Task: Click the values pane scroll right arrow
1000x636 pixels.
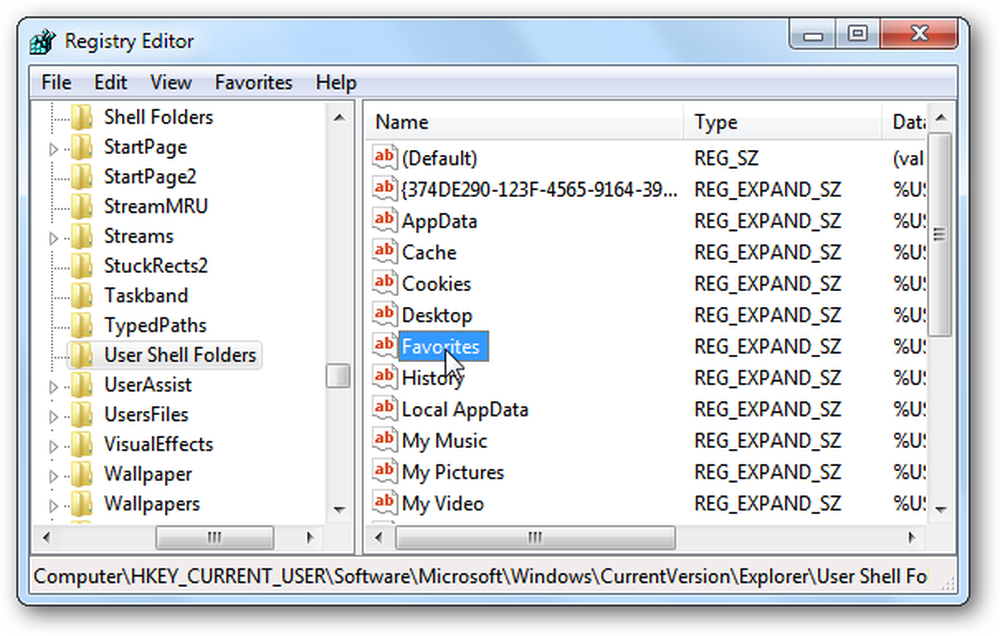Action: point(911,537)
